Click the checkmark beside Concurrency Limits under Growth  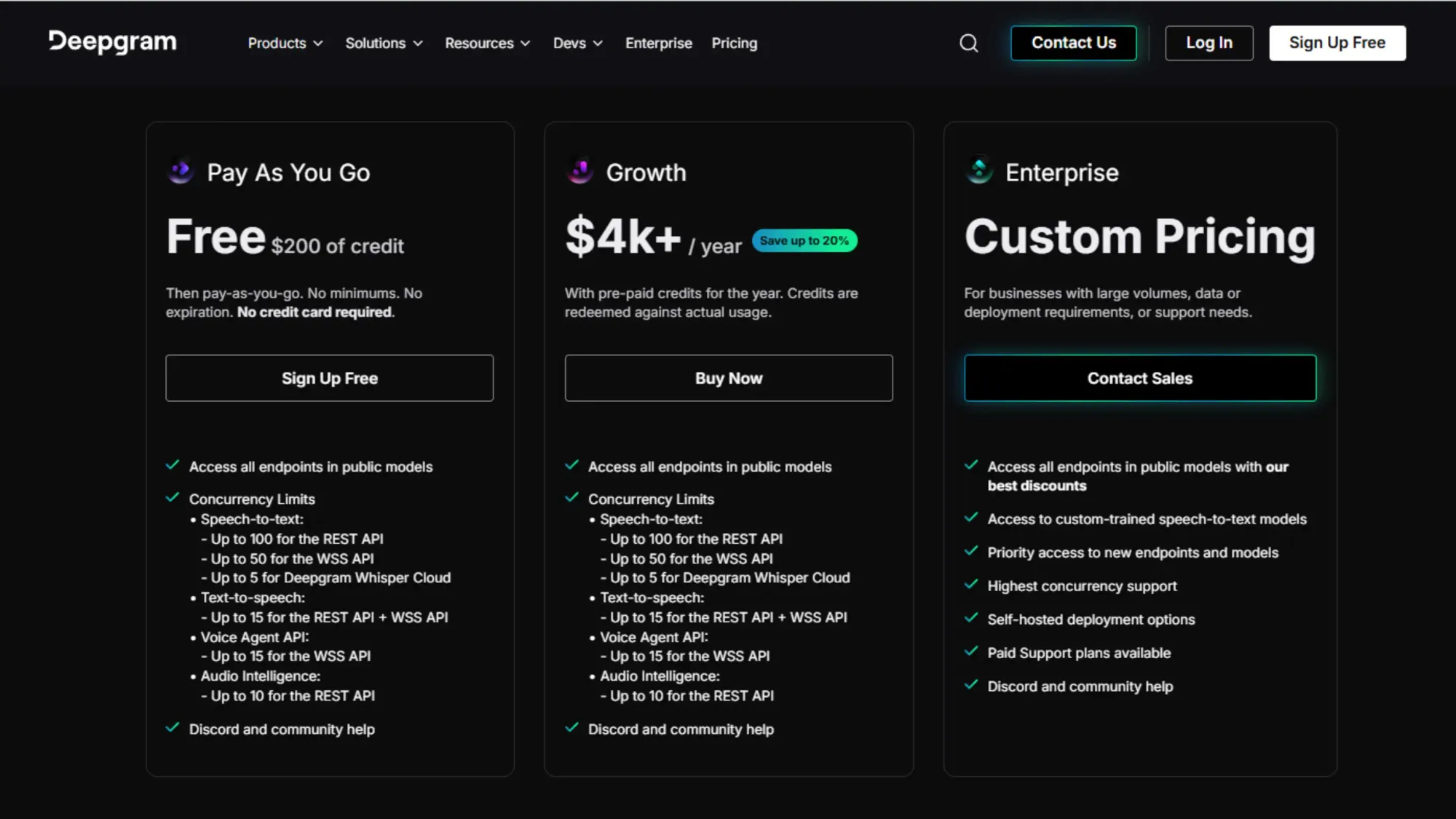pos(571,497)
